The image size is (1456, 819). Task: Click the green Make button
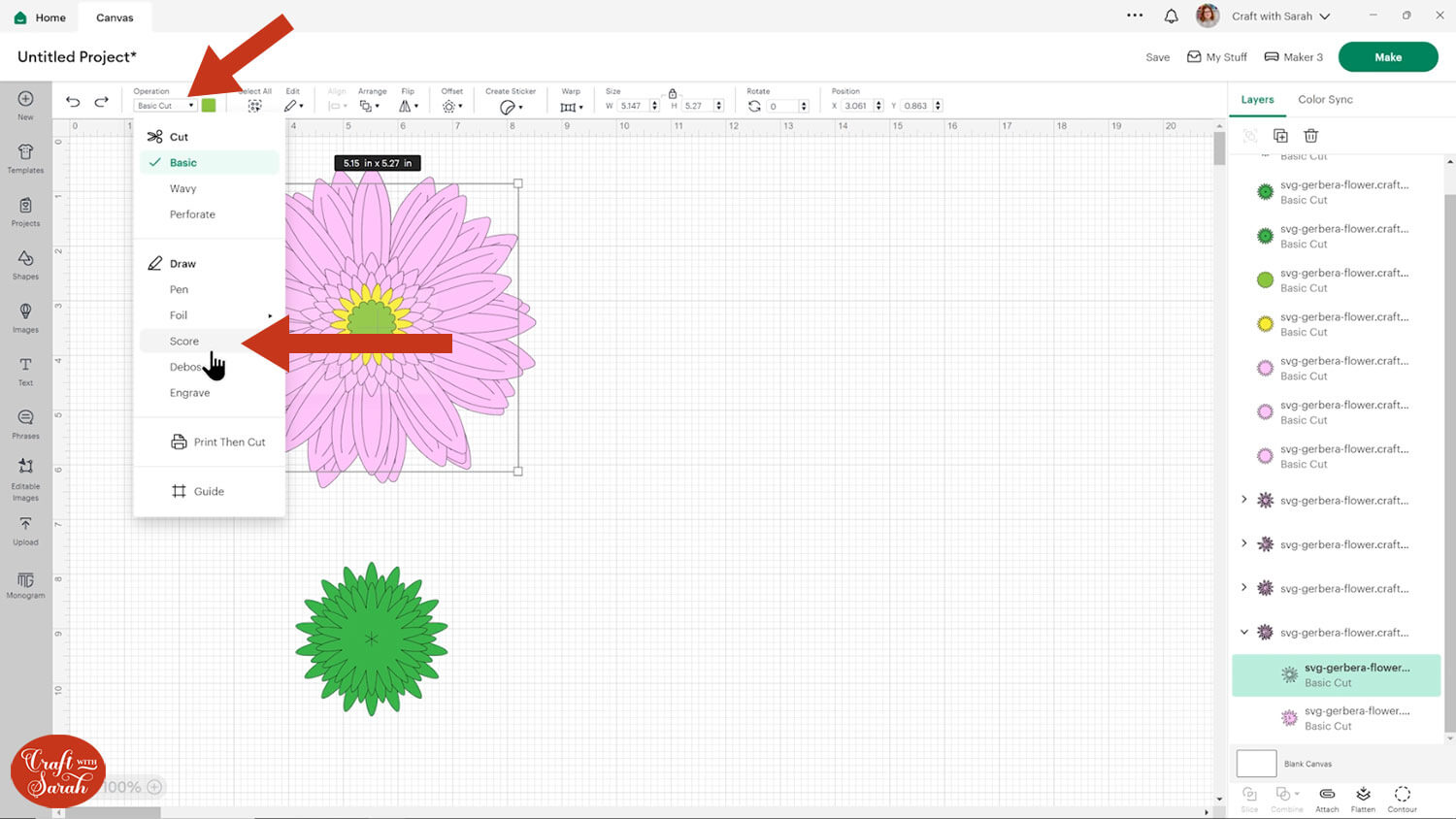(x=1387, y=57)
